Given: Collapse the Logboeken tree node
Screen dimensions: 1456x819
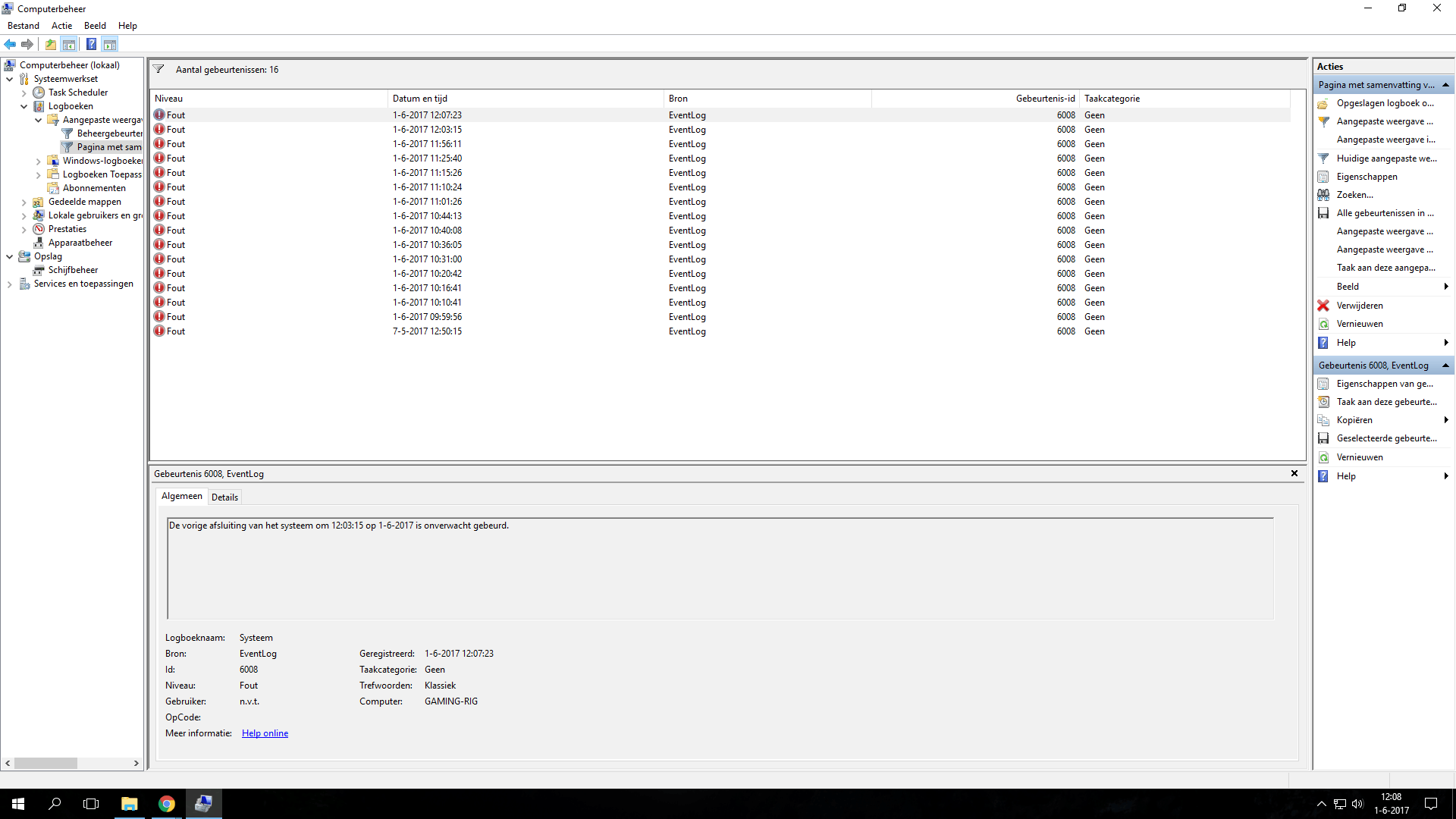Looking at the screenshot, I should click(x=24, y=106).
